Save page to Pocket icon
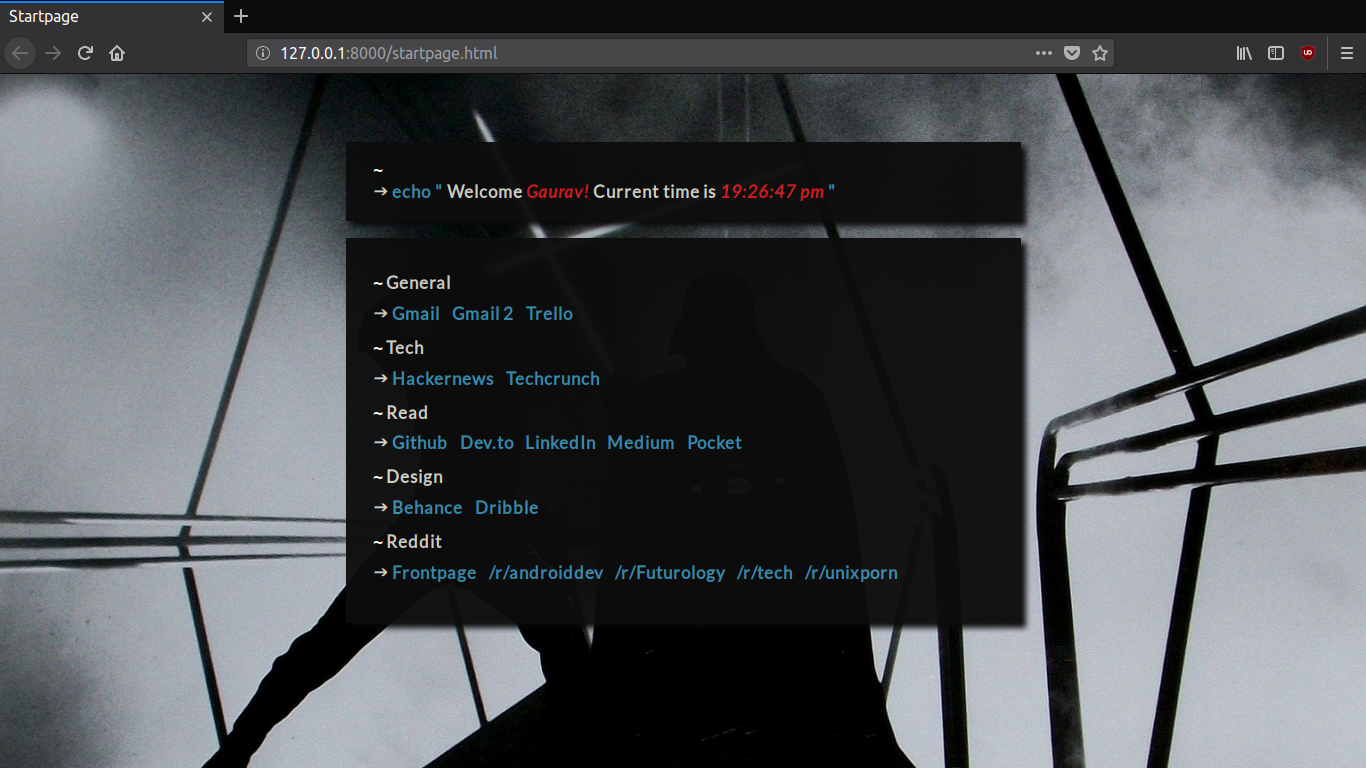This screenshot has height=768, width=1366. [1071, 53]
